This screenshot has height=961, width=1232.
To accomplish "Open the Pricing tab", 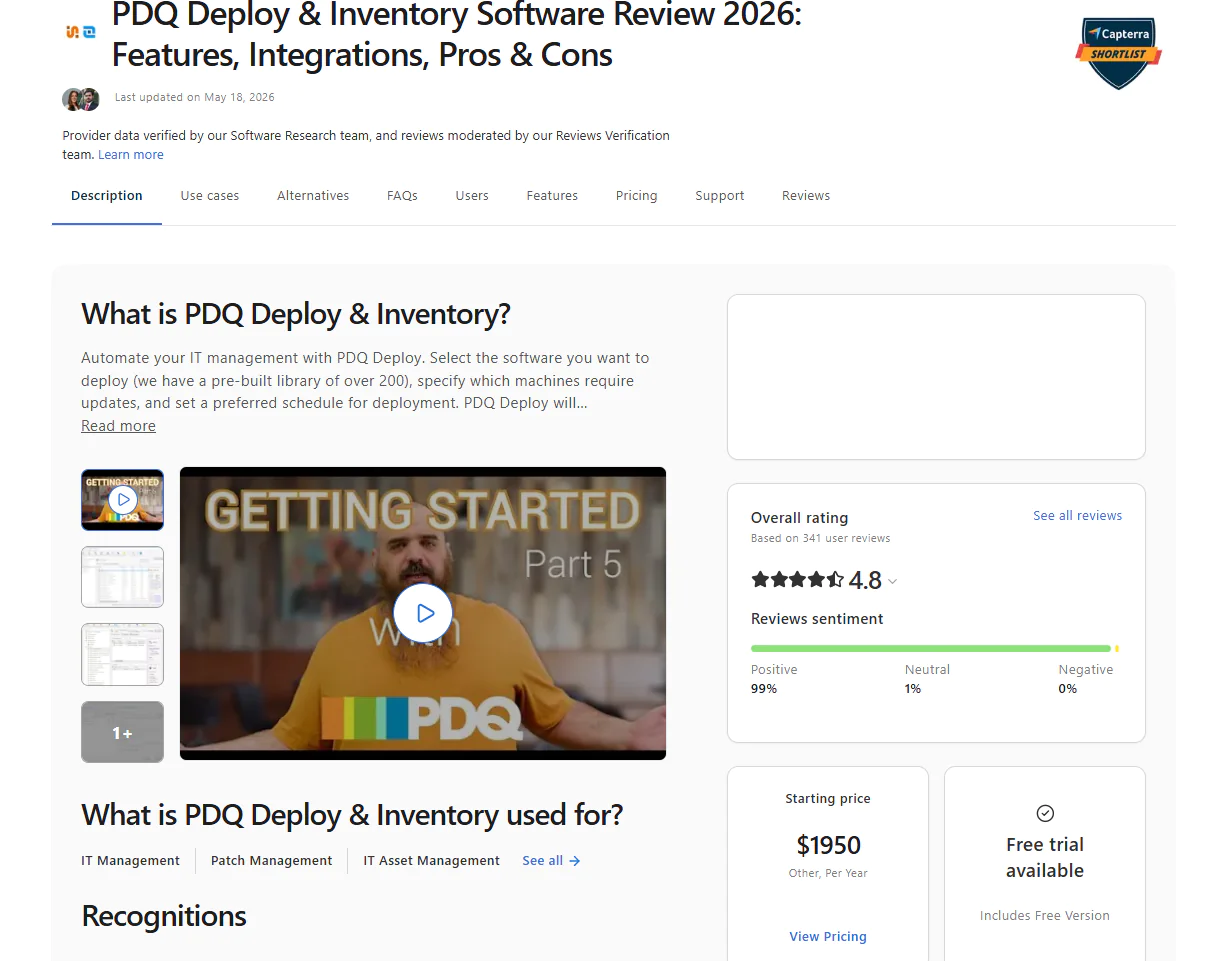I will (x=637, y=196).
